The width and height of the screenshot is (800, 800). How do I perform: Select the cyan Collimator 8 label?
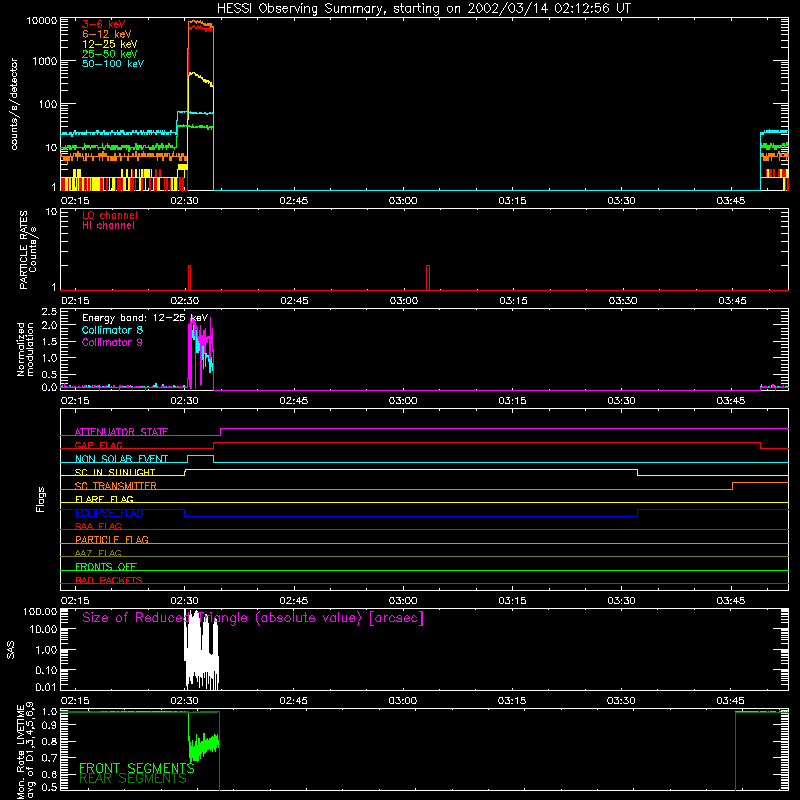point(112,330)
